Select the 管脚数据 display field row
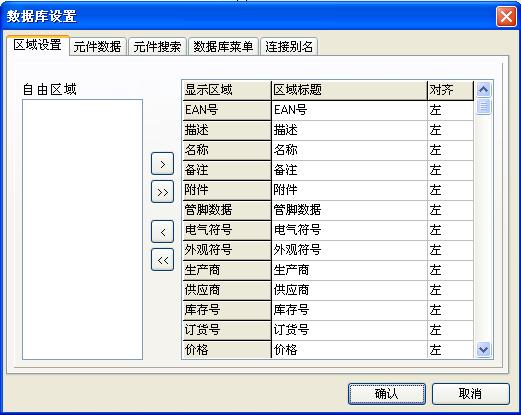Viewport: 521px width, 415px height. (x=227, y=210)
